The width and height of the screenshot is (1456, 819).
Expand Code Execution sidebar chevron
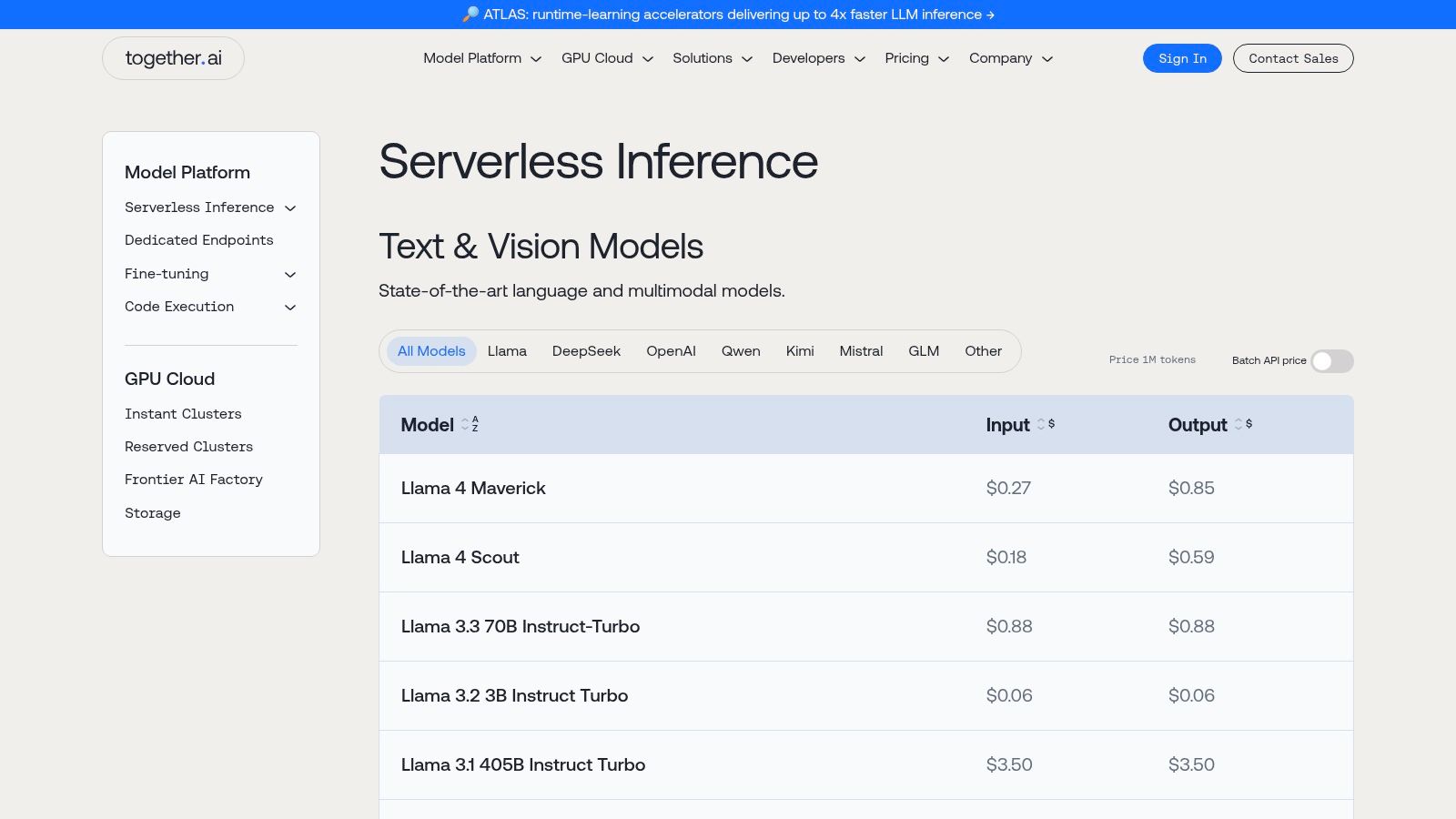[x=290, y=308]
